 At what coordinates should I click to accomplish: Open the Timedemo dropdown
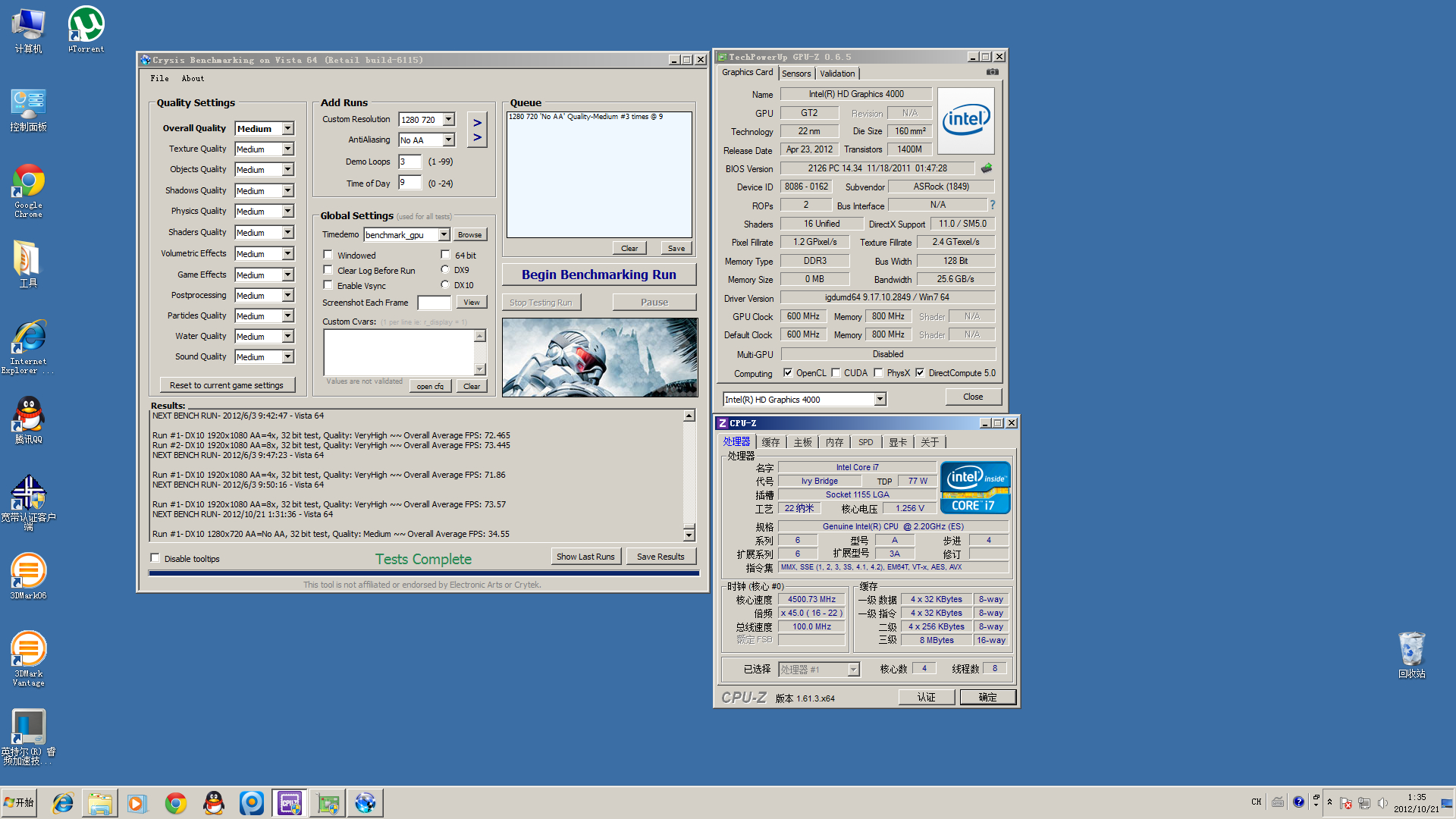coord(444,235)
